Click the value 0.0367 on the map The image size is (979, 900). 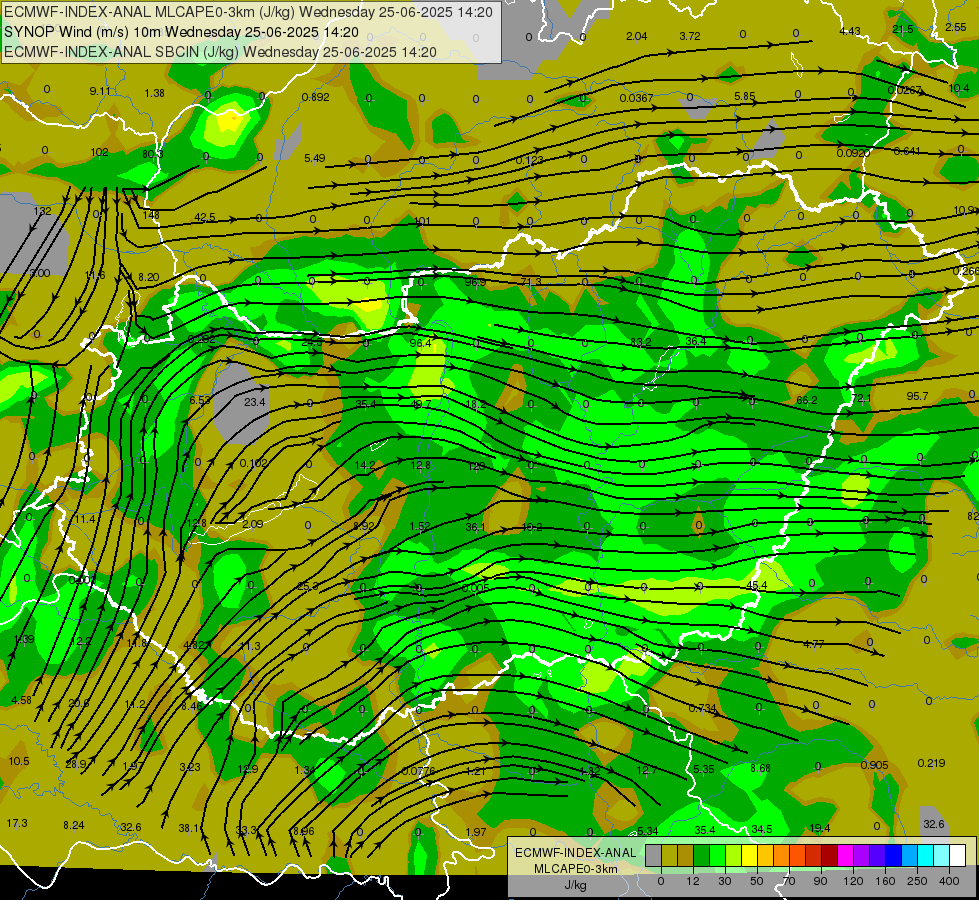pos(636,98)
